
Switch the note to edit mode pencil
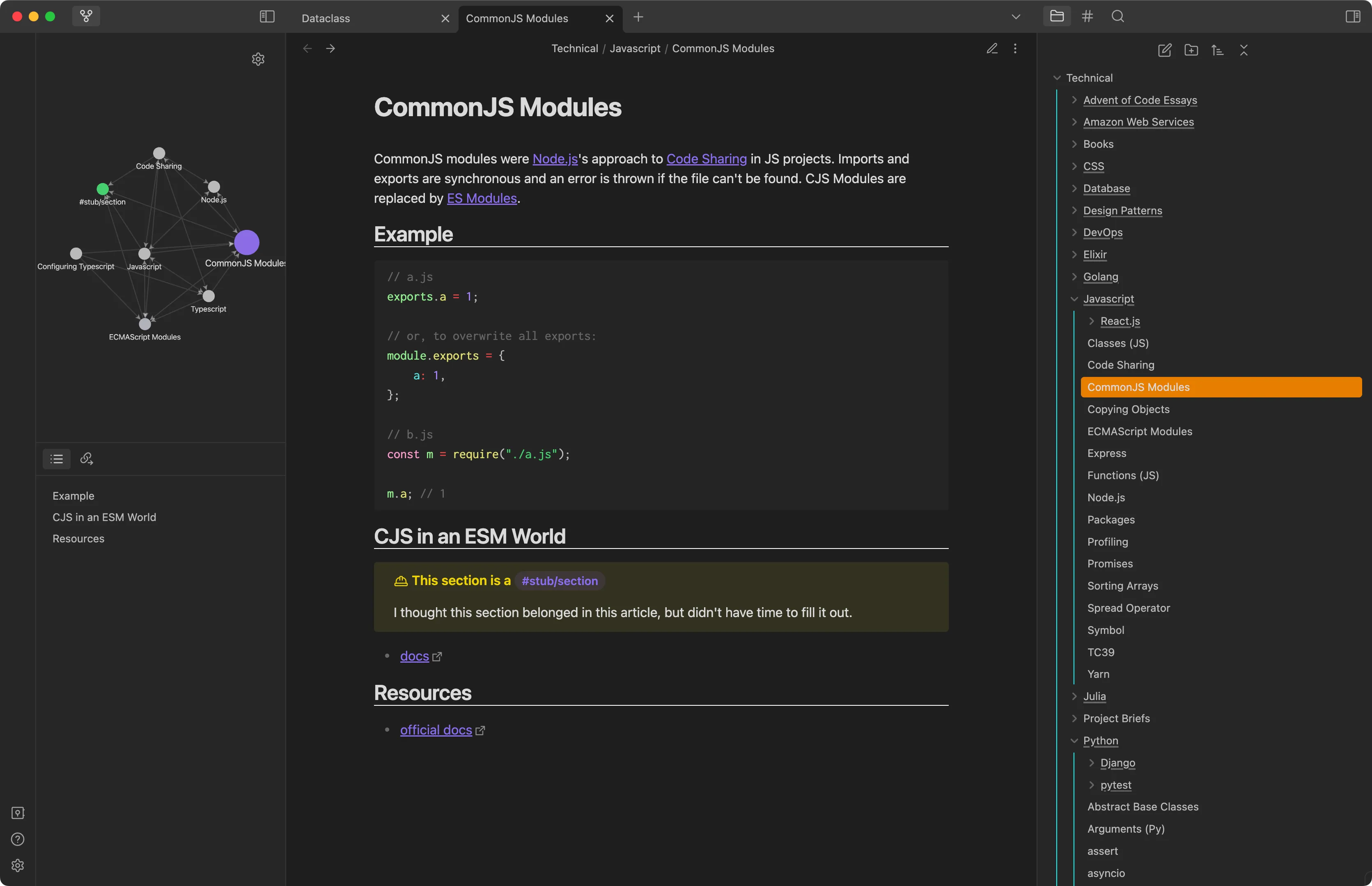point(992,48)
